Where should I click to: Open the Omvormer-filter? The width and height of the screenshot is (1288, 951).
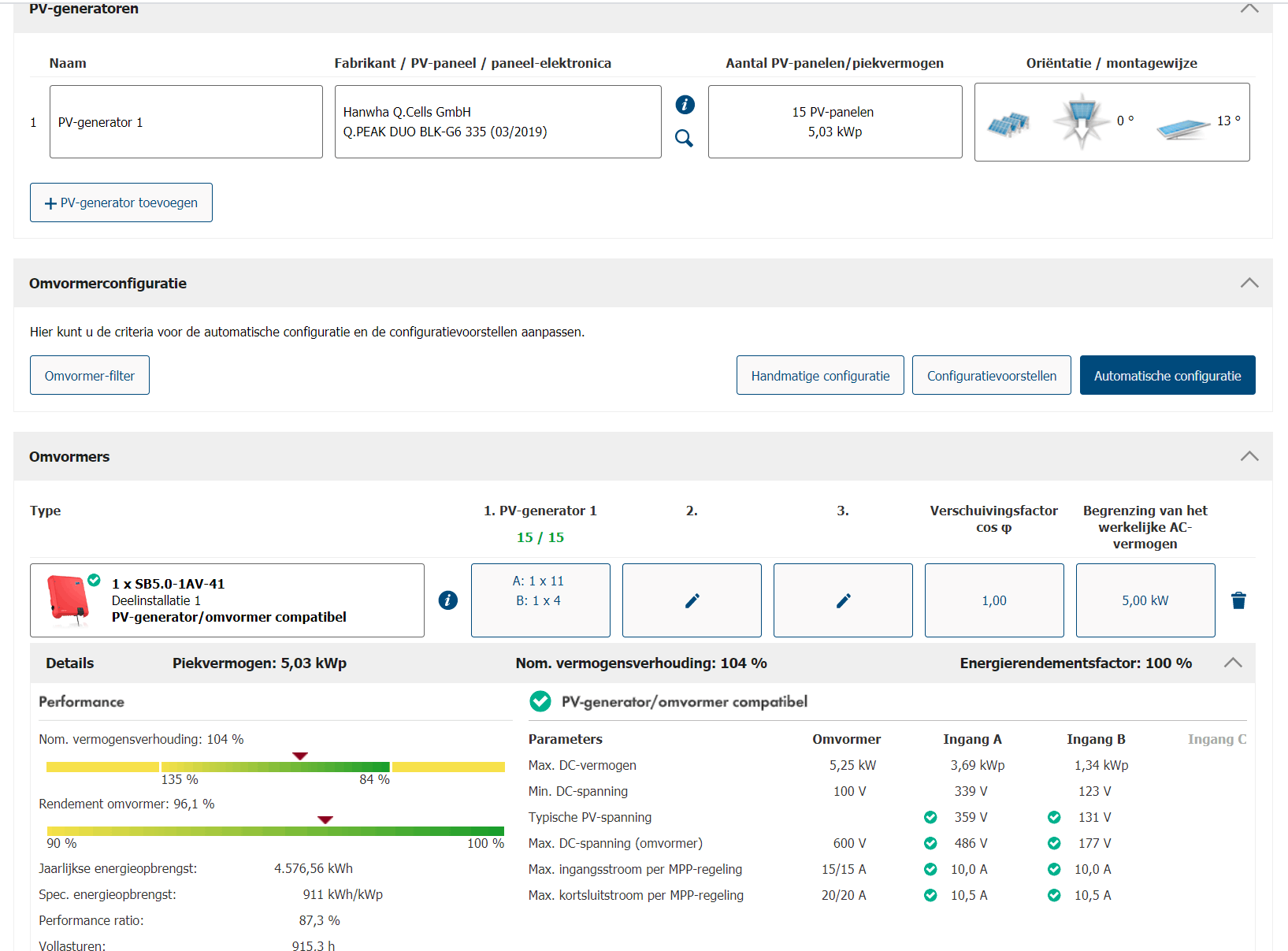[x=90, y=376]
